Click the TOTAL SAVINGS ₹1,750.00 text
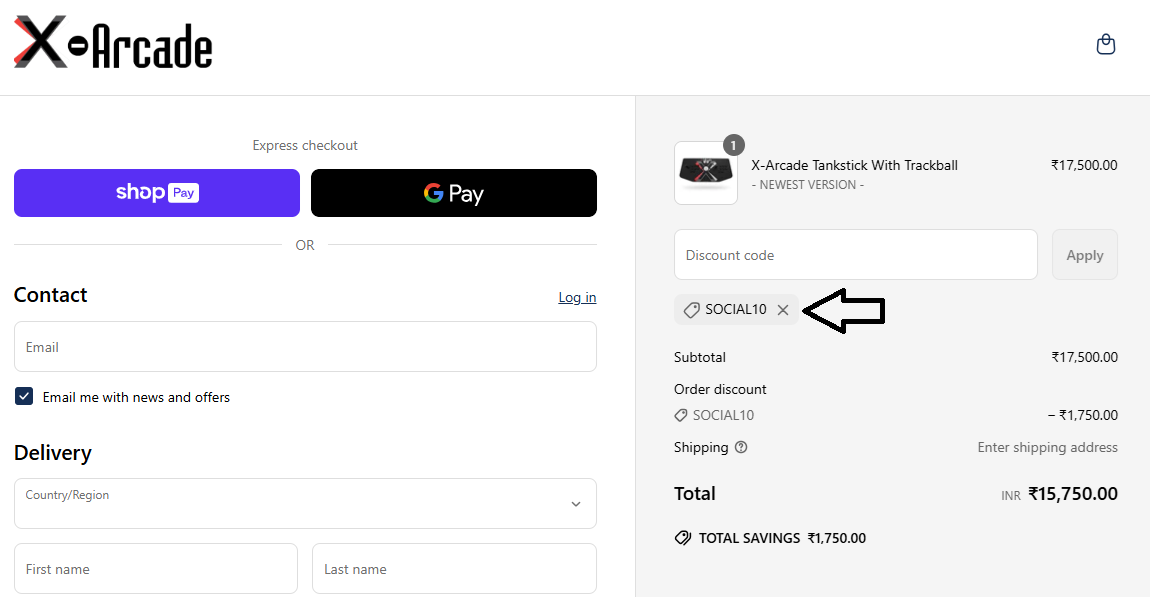Image resolution: width=1150 pixels, height=597 pixels. point(783,538)
